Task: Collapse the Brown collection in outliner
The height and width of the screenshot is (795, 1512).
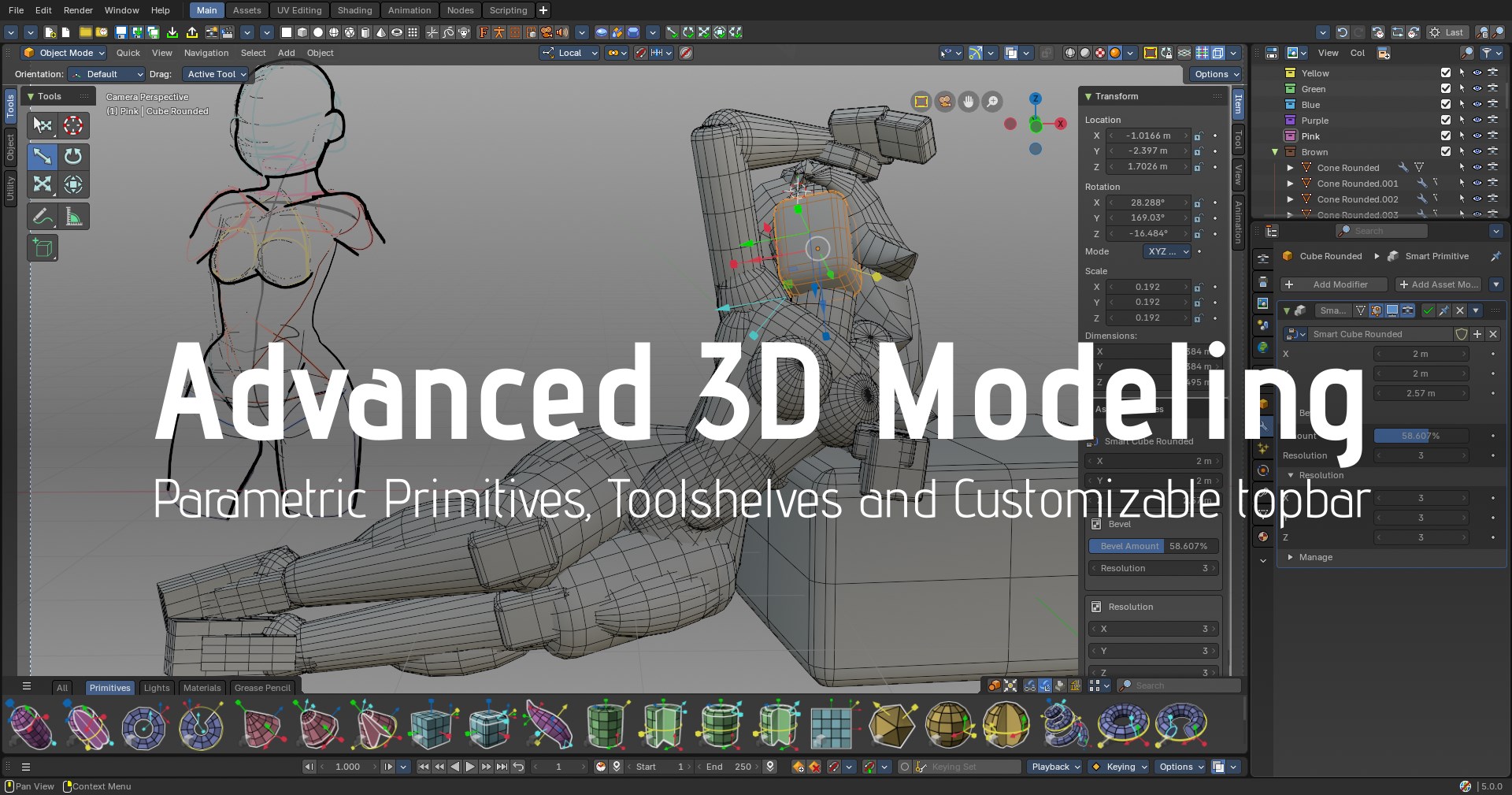Action: click(1274, 151)
